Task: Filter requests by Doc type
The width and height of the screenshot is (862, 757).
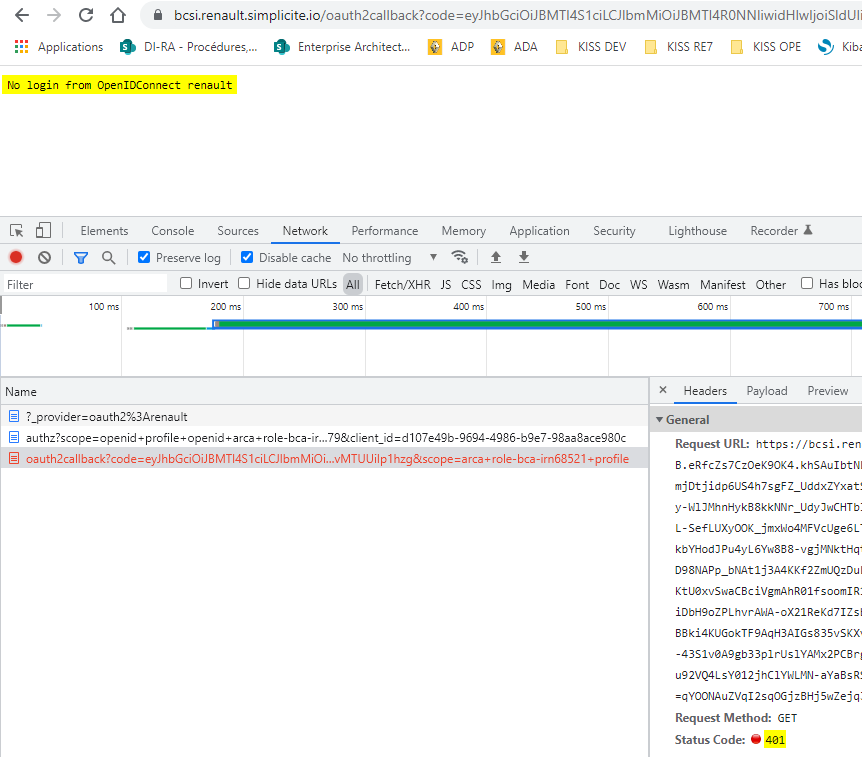Action: pos(610,284)
